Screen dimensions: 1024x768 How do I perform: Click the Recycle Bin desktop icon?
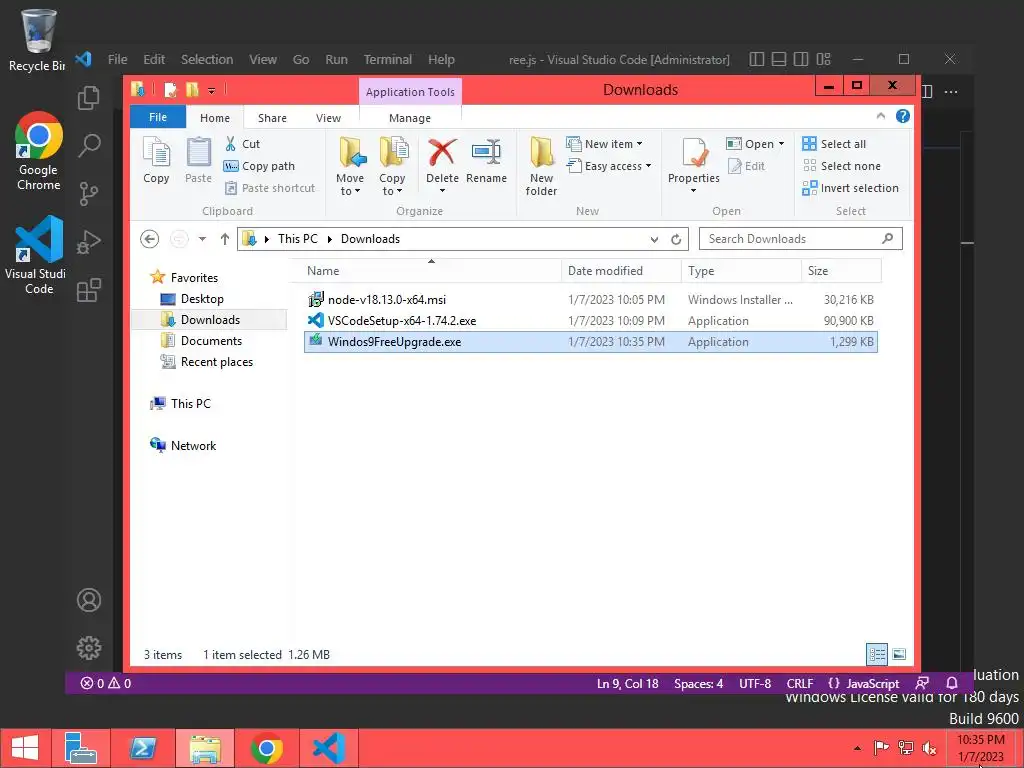coord(37,40)
